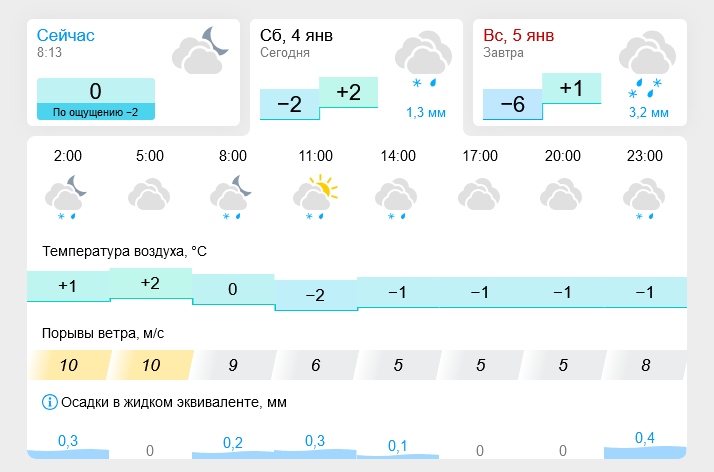Click the −2 temperature bar at 11:00
Image resolution: width=714 pixels, height=472 pixels.
tap(316, 295)
